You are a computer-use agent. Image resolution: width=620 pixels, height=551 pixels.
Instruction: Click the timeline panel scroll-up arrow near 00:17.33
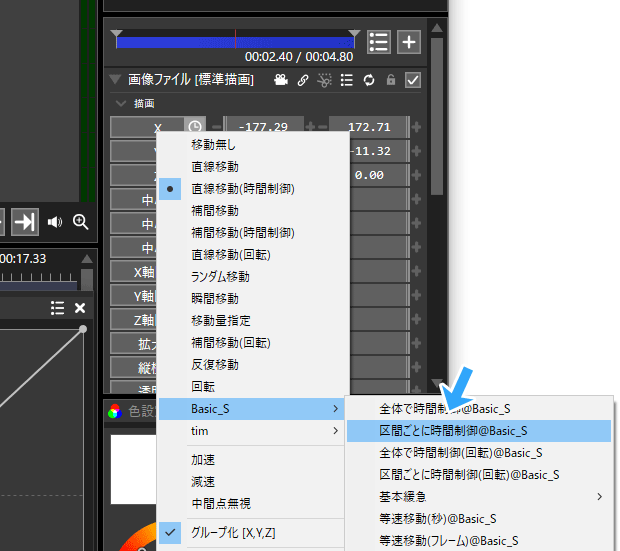point(87,259)
